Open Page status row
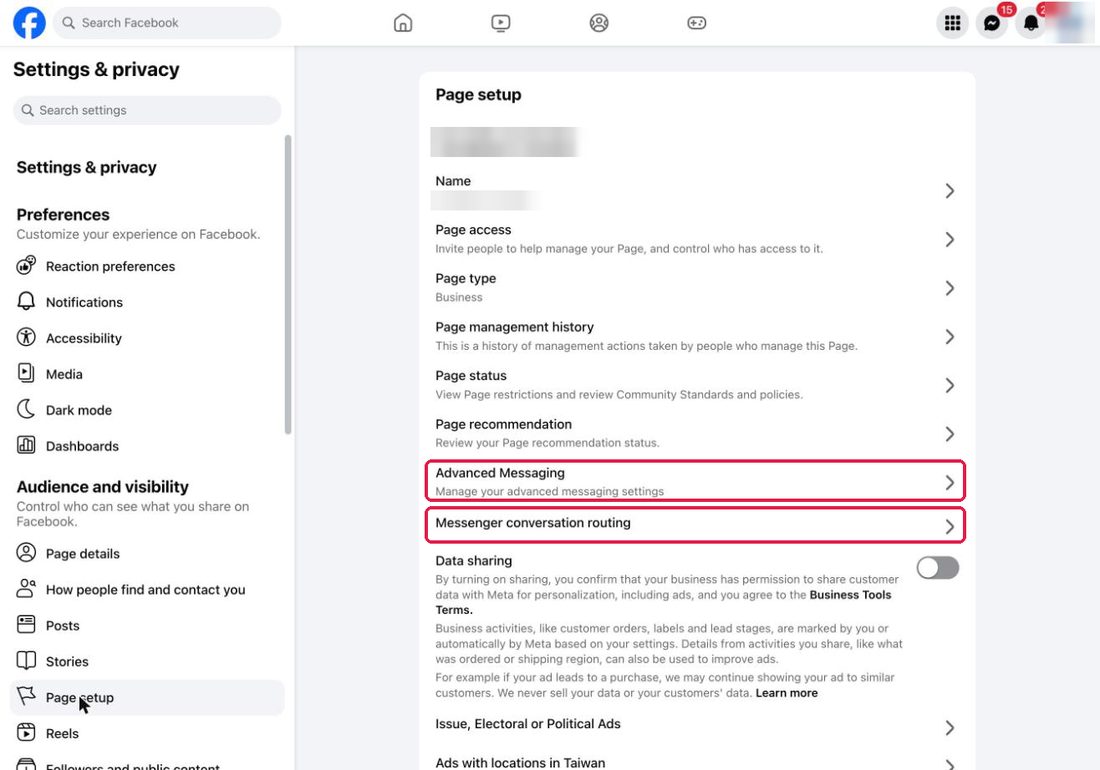 tap(696, 385)
